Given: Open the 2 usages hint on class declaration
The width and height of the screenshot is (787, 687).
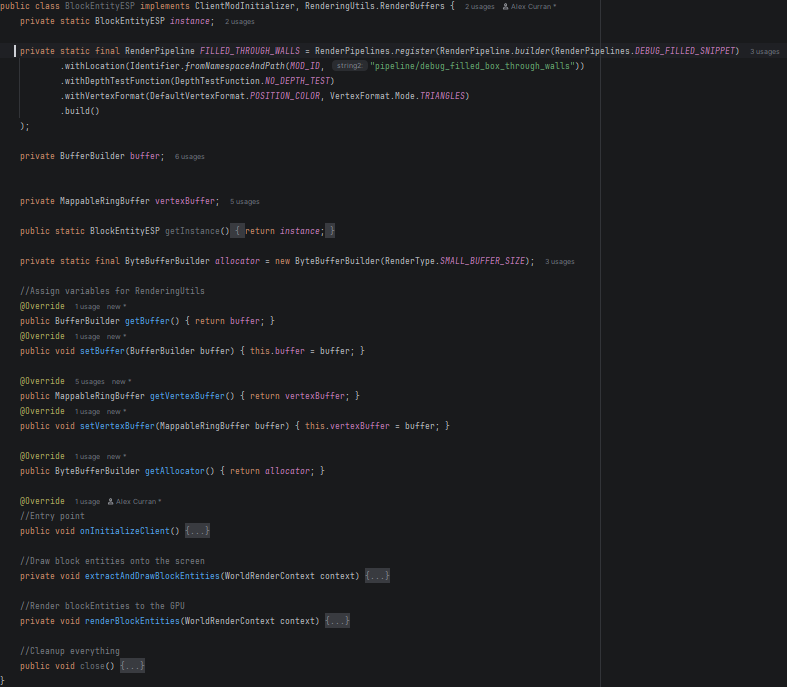Looking at the screenshot, I should coord(480,6).
